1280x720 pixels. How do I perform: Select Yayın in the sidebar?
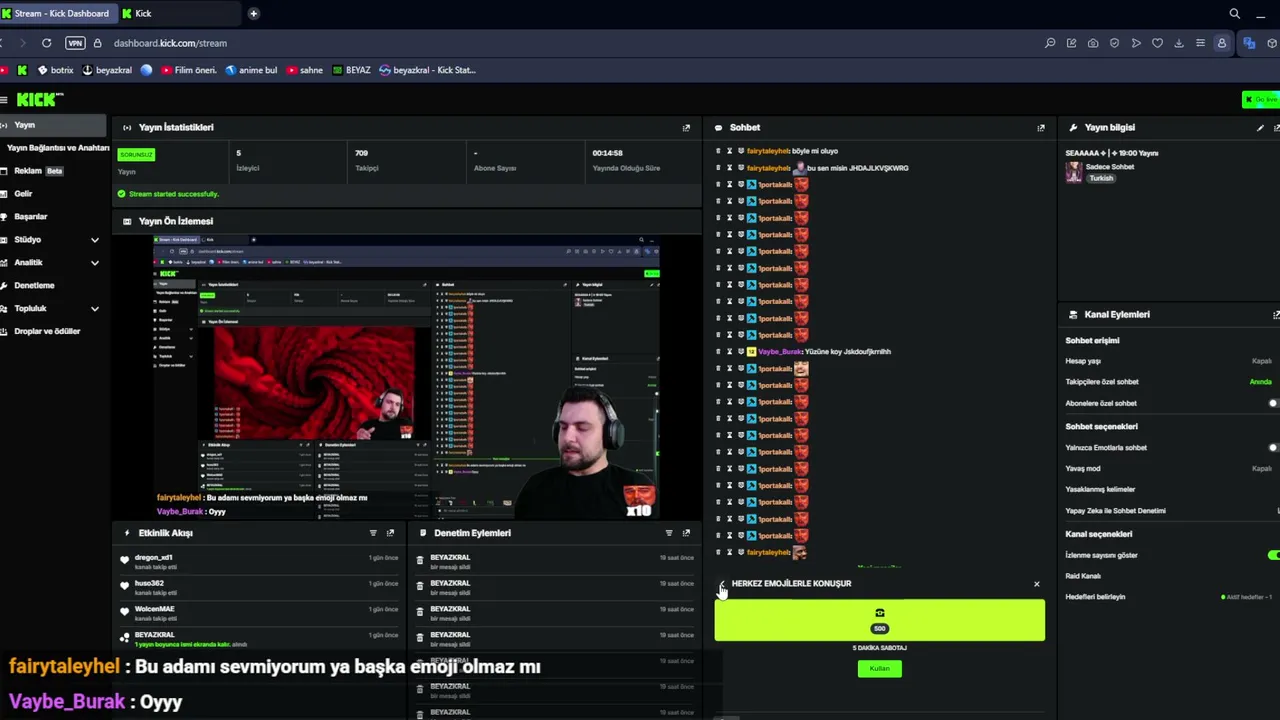53,125
